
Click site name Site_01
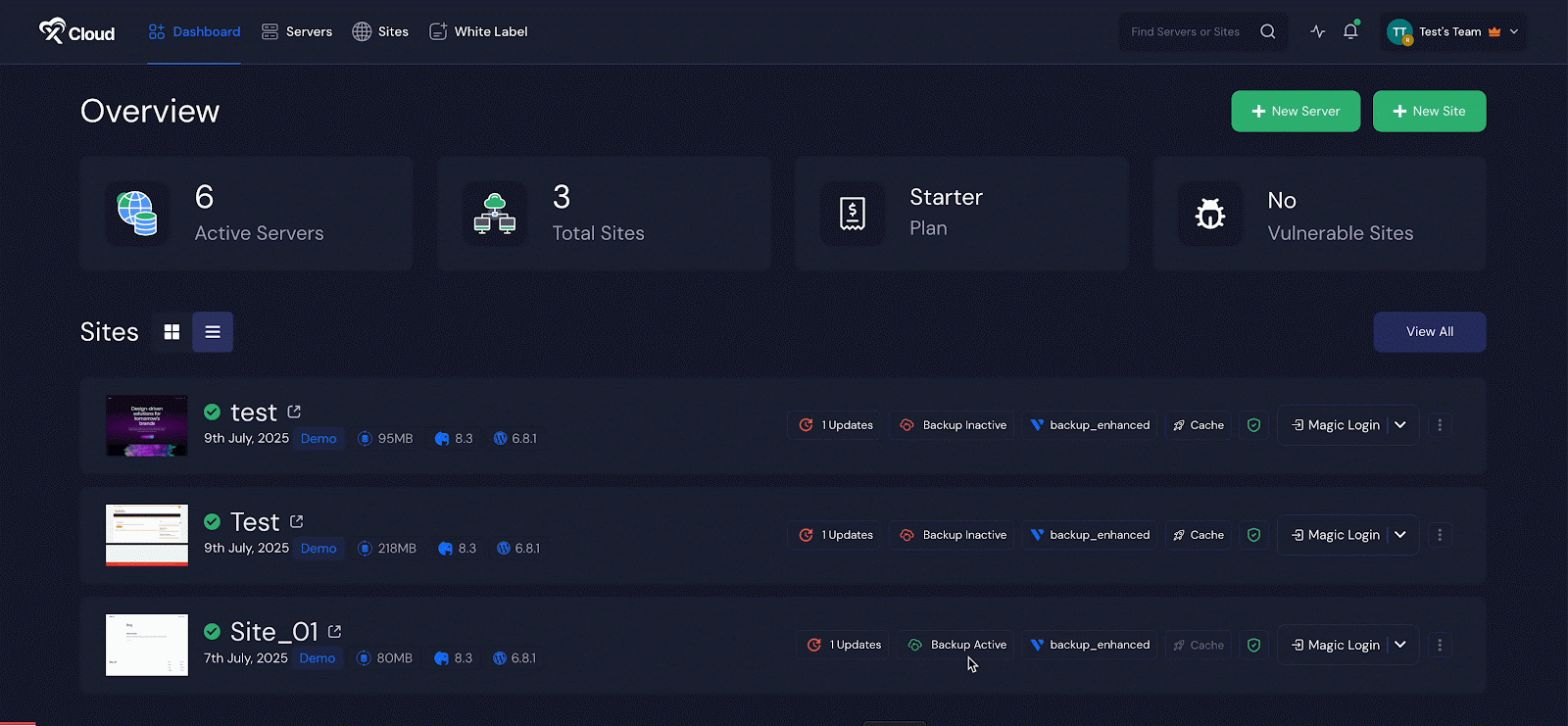point(274,632)
